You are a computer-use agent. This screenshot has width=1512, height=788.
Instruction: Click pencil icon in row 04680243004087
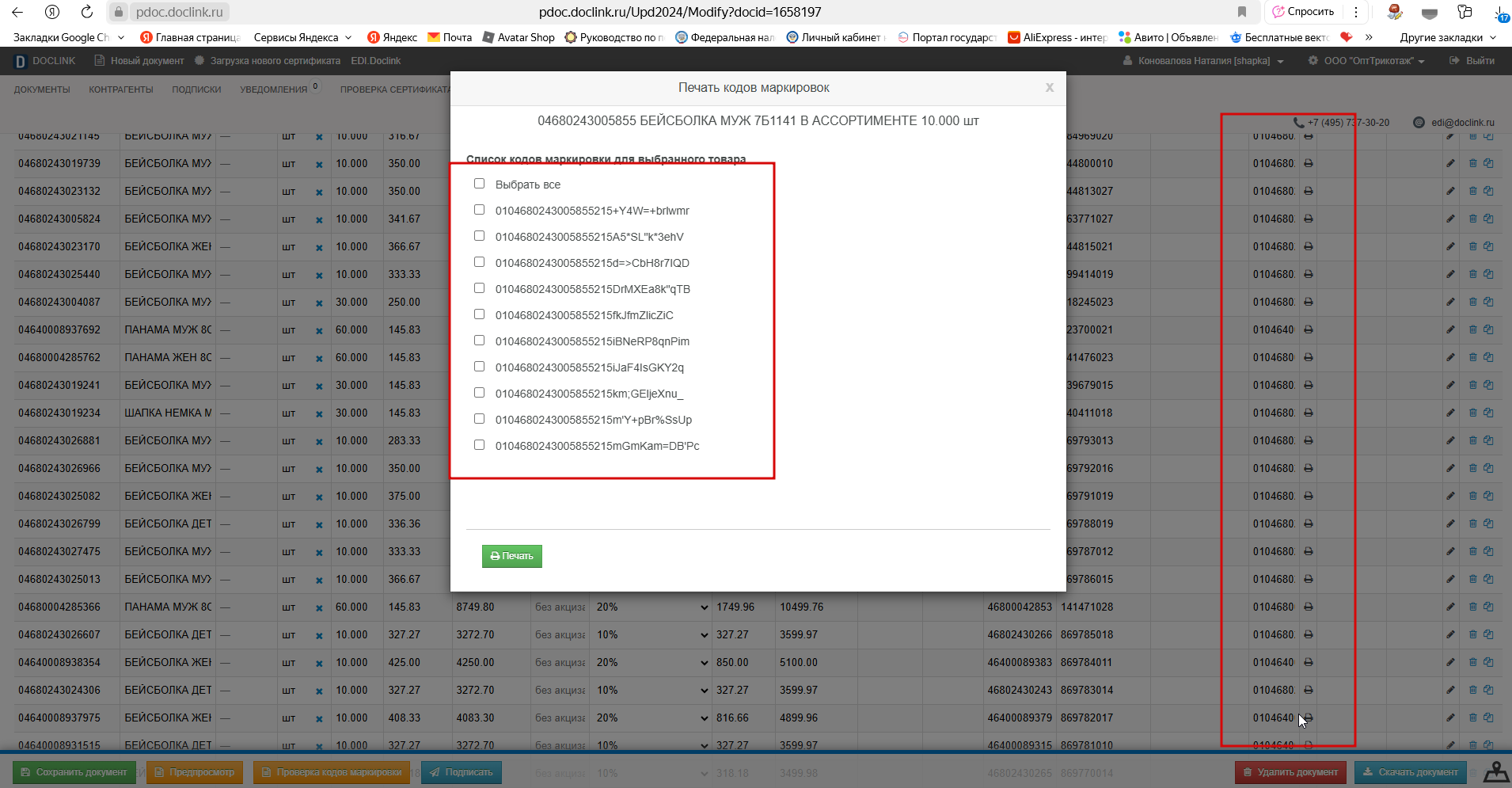[x=1450, y=302]
